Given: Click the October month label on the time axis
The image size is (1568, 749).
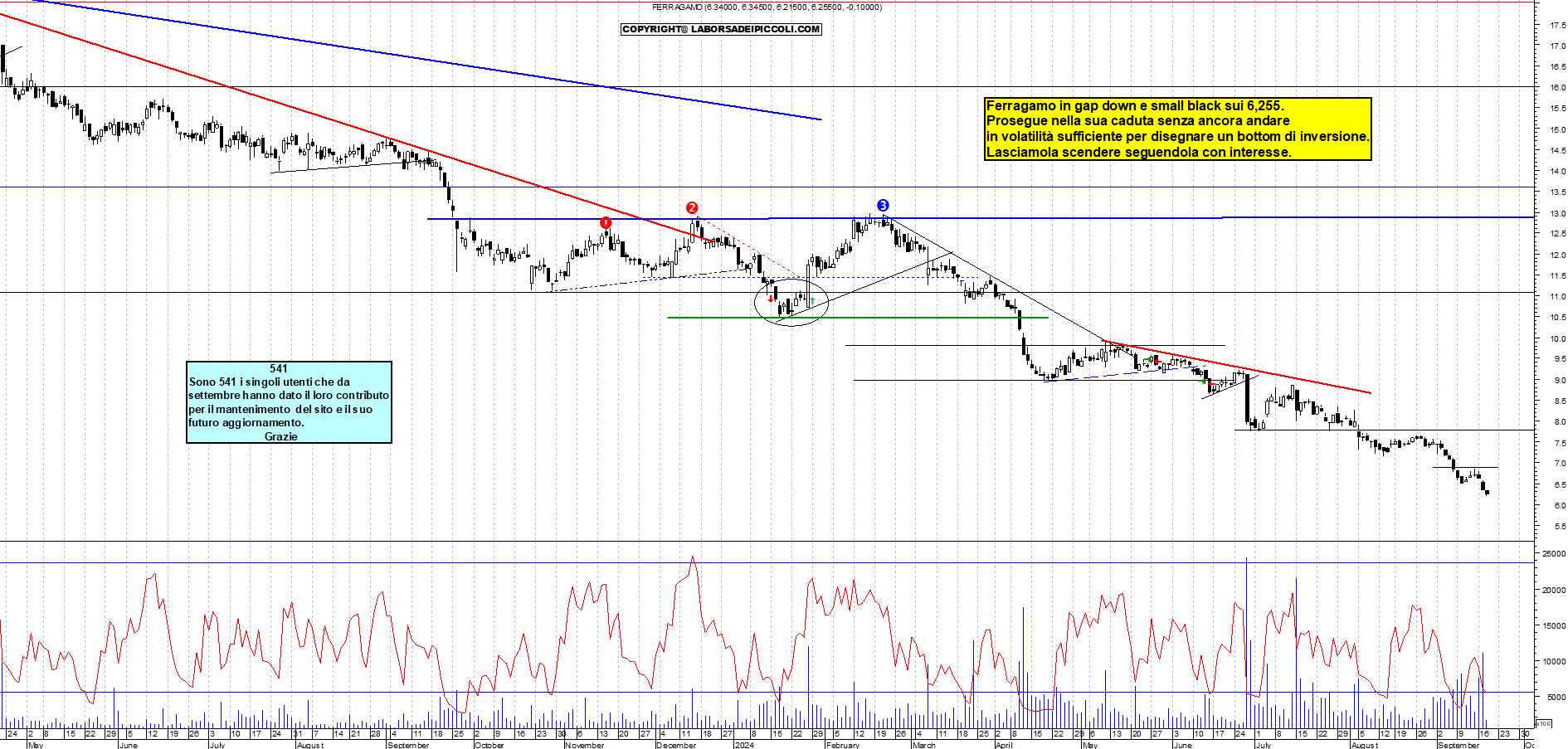Looking at the screenshot, I should [489, 745].
